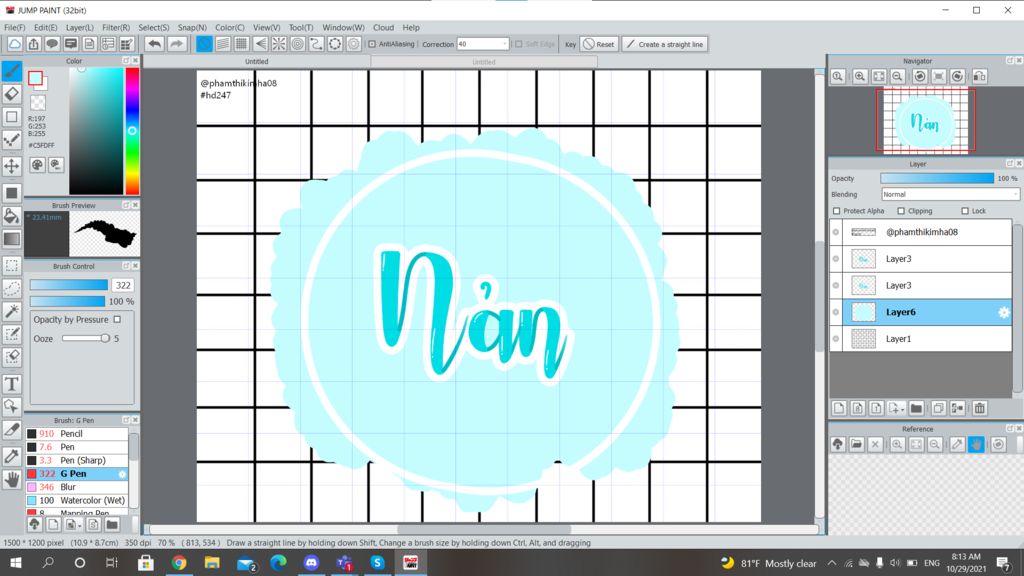Viewport: 1024px width, 576px height.
Task: Add a new color layer in the Layer panel
Action: click(839, 409)
